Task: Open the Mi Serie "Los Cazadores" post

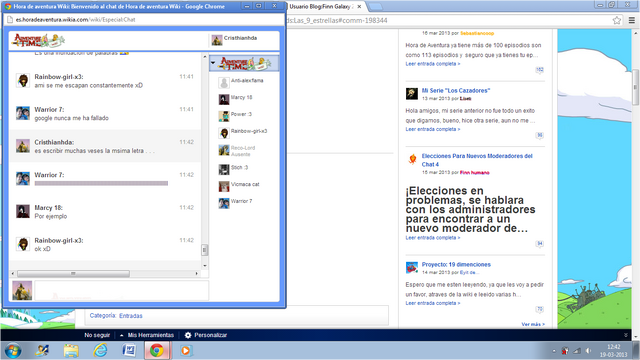Action: coord(456,91)
